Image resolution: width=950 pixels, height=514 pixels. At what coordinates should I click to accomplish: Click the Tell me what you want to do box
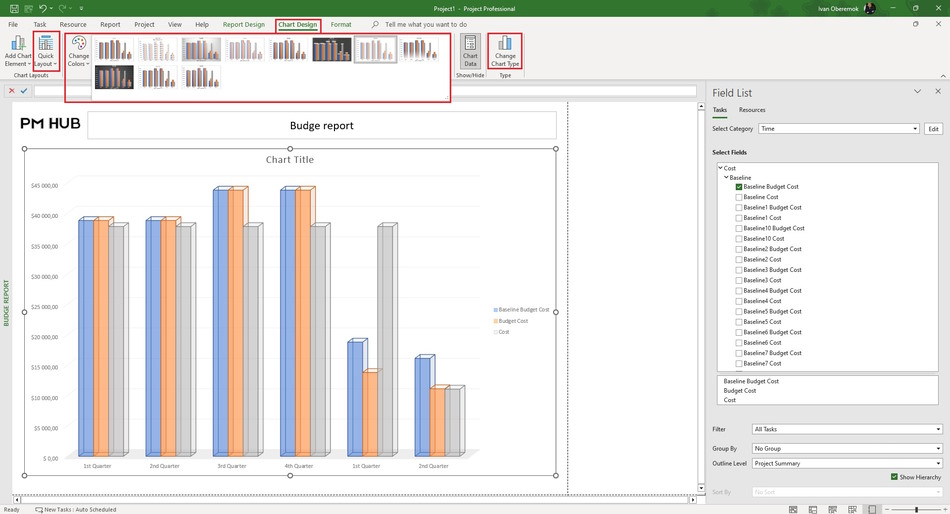tap(426, 24)
